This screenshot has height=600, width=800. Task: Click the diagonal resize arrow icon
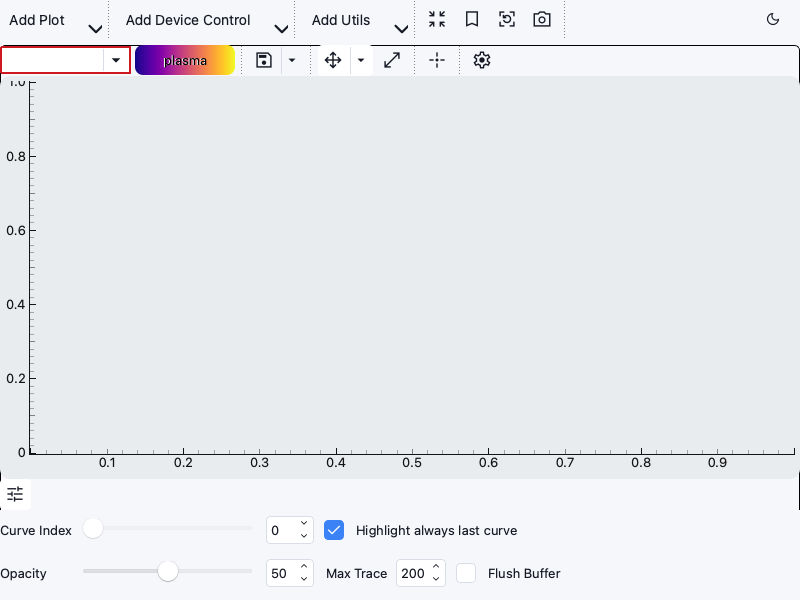[x=392, y=60]
